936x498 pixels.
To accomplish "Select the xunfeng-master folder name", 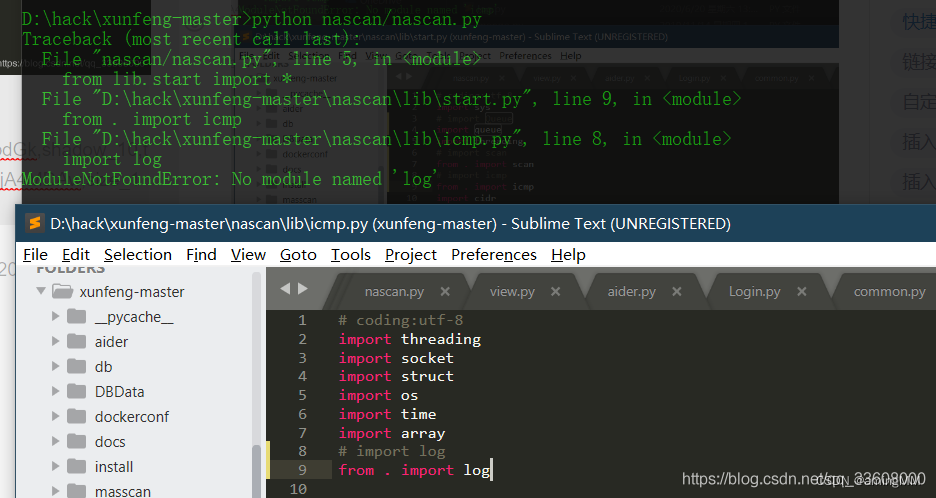I will pos(132,292).
